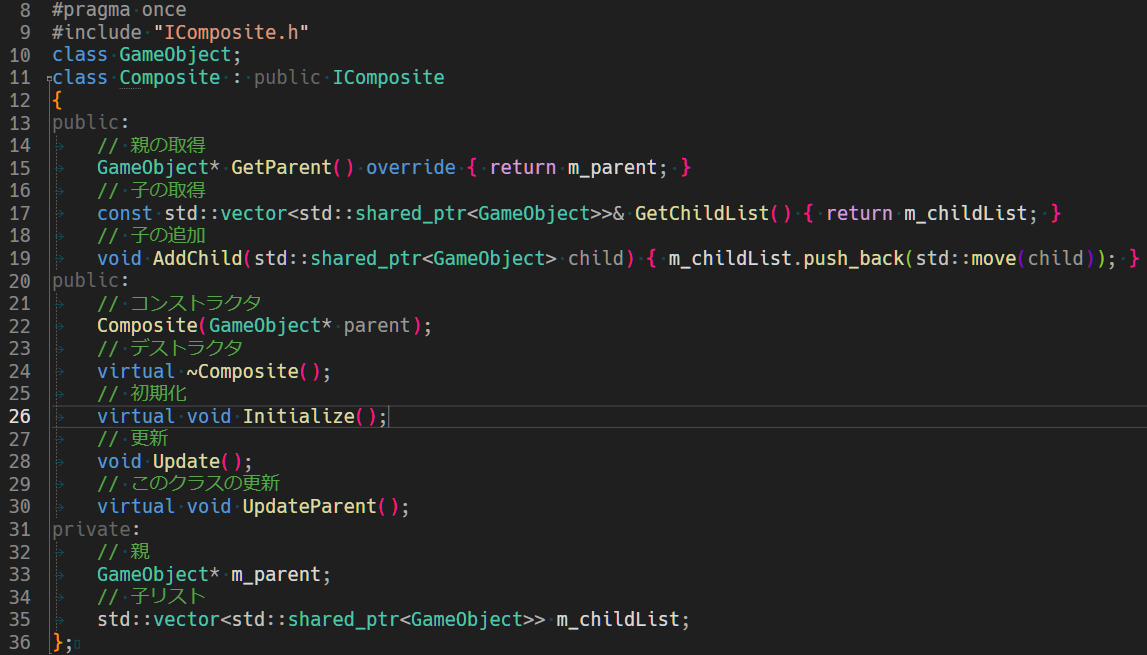Click the Initialize function name
The image size is (1147, 655).
[298, 416]
